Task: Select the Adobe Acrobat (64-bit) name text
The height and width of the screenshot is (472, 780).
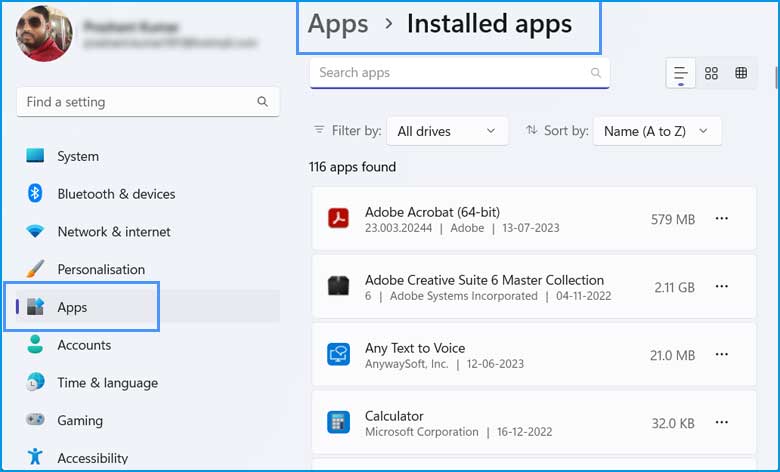Action: [432, 212]
